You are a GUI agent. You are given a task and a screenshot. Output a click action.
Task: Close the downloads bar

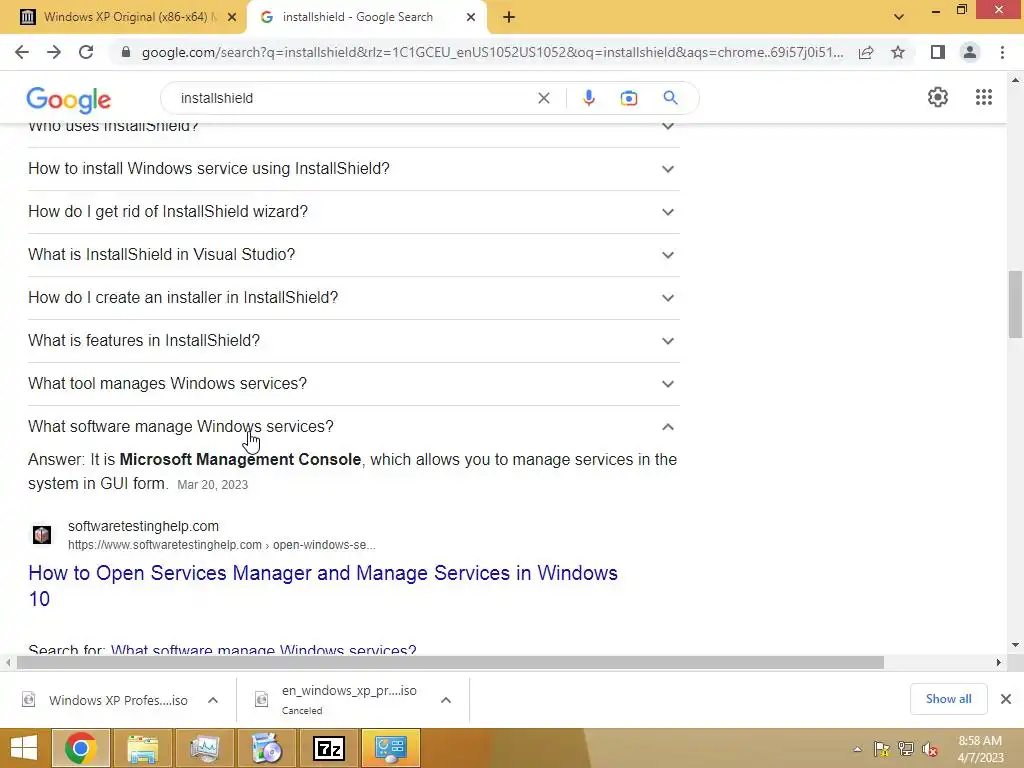(x=1006, y=699)
